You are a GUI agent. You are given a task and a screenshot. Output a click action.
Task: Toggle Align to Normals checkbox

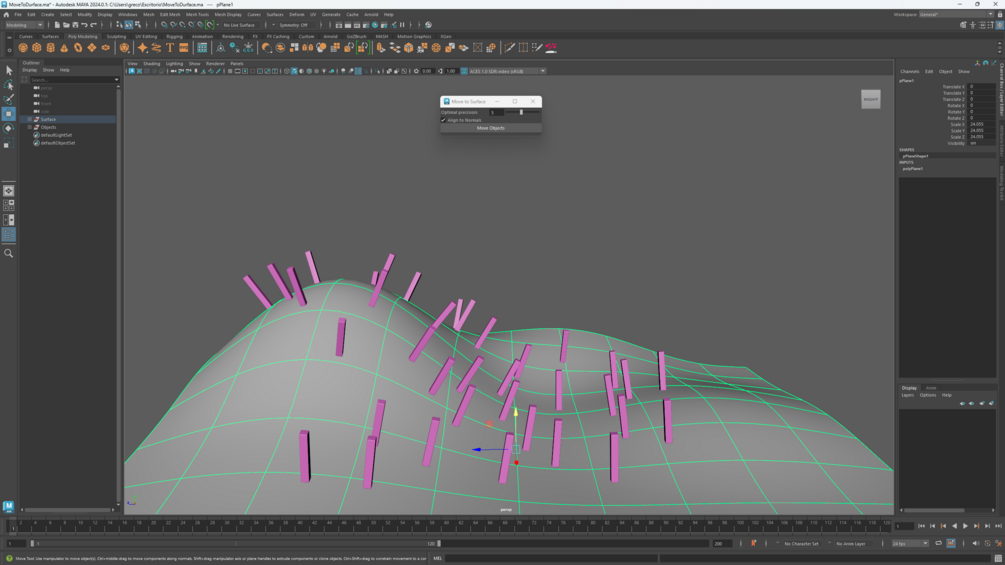pos(444,120)
